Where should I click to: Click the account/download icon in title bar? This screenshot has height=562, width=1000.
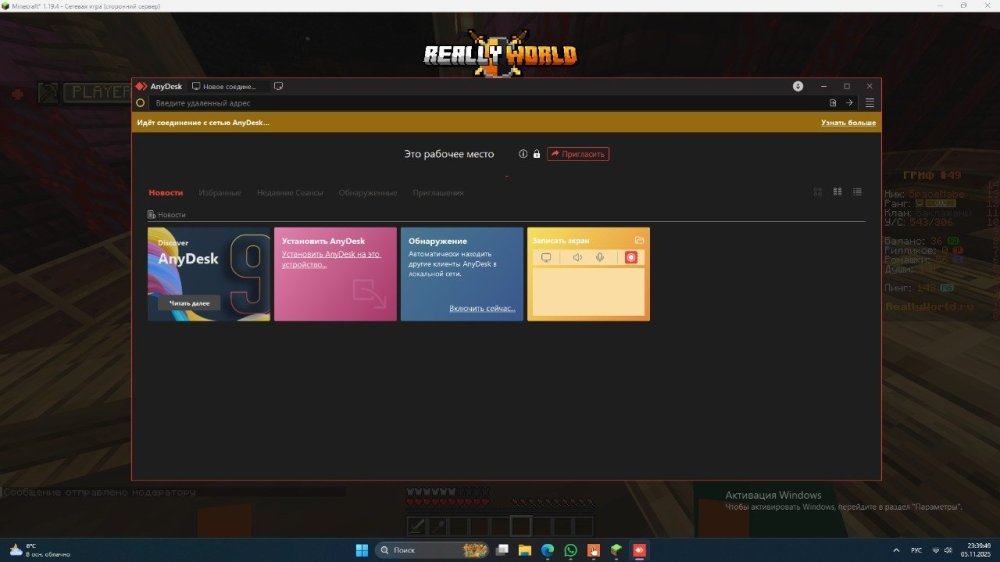pyautogui.click(x=798, y=86)
